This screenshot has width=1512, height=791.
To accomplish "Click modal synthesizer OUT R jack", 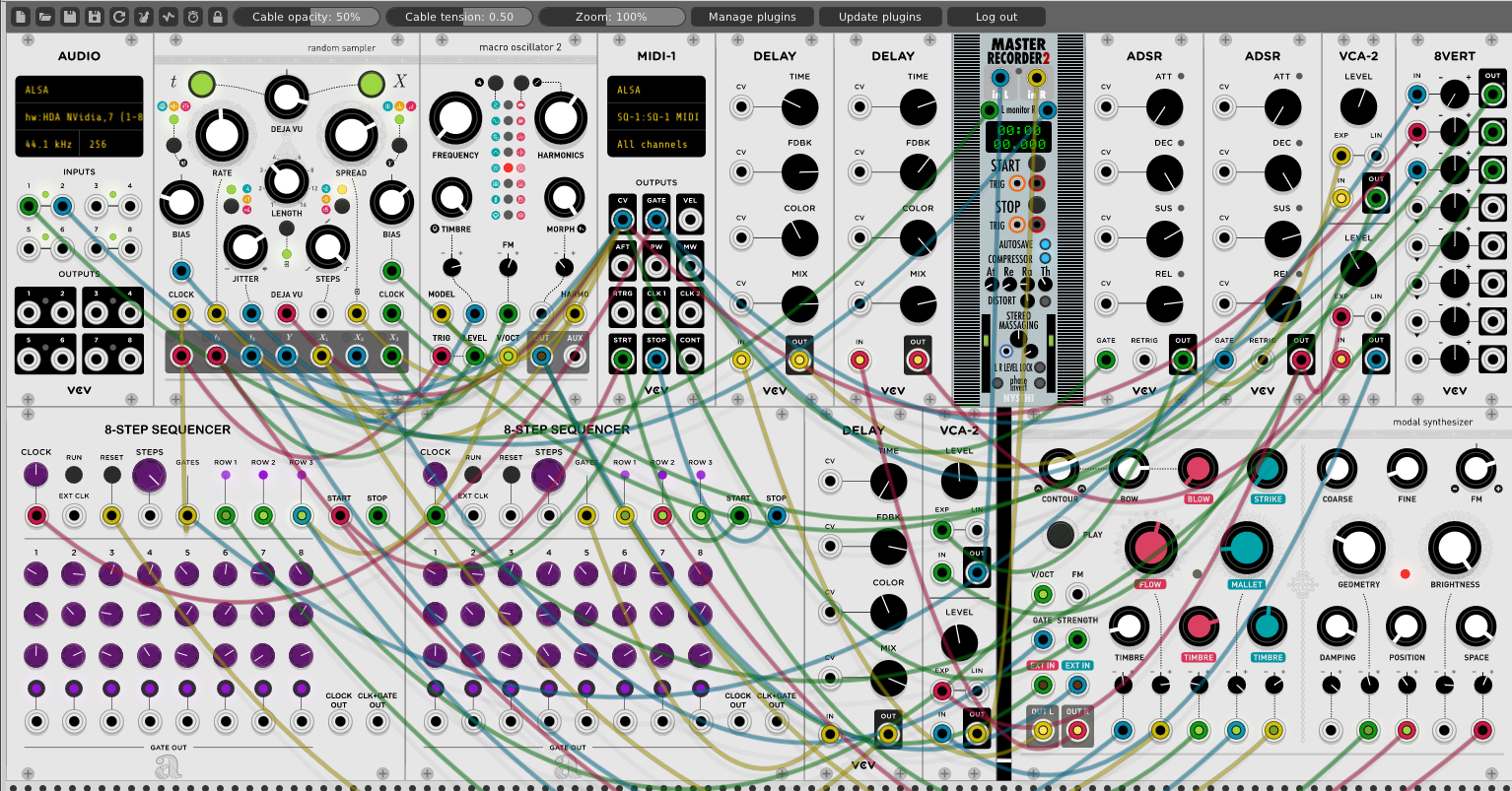I will click(x=1076, y=731).
